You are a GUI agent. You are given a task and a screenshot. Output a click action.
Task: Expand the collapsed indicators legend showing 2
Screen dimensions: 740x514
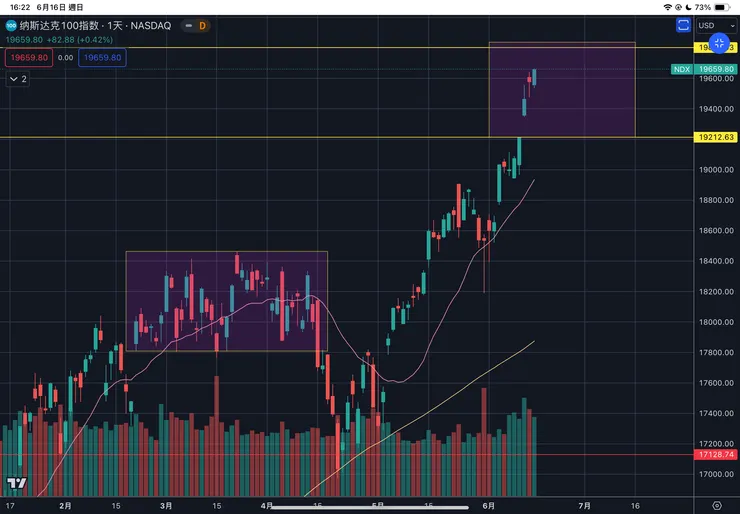(x=18, y=79)
